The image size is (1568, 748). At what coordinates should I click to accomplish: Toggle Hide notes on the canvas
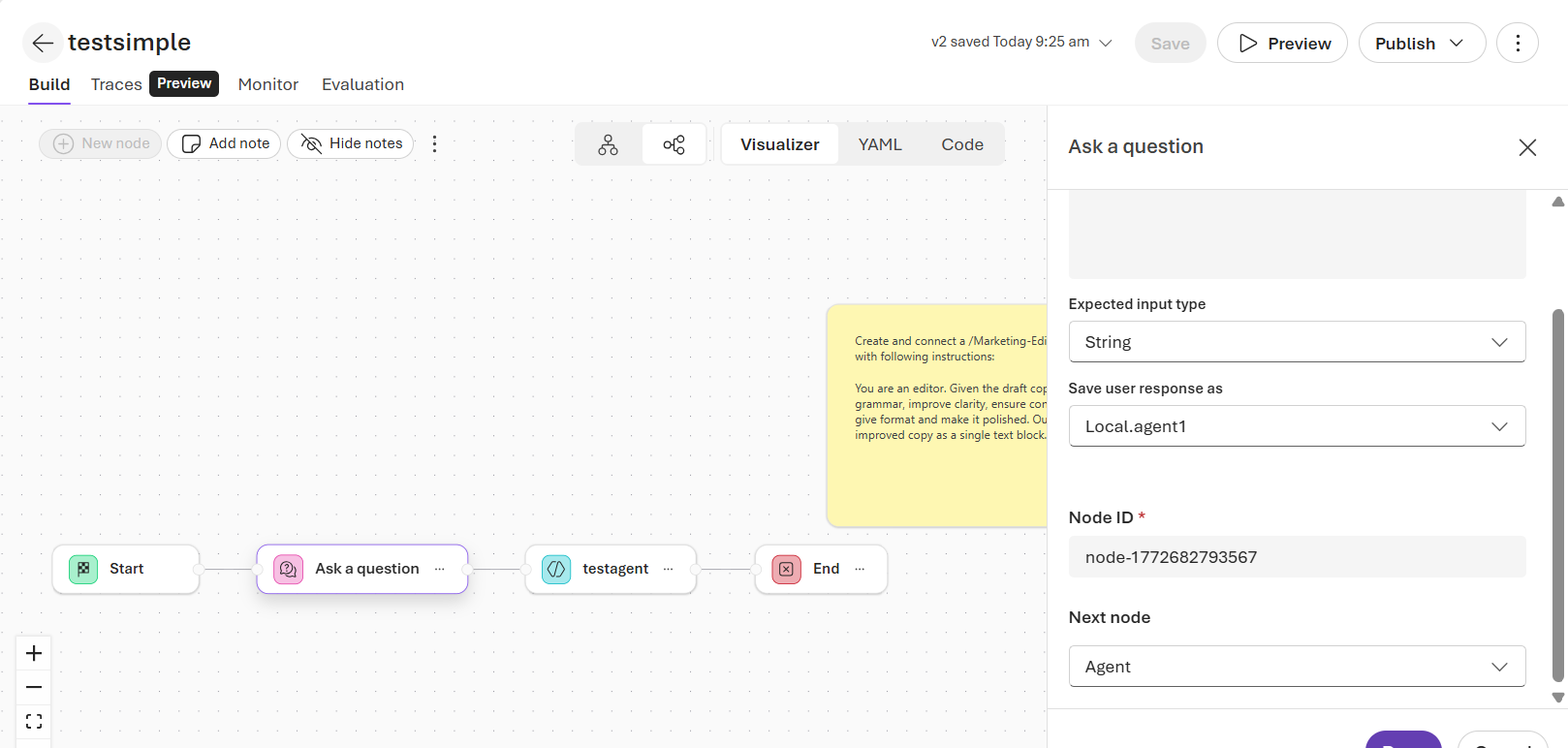click(x=351, y=143)
